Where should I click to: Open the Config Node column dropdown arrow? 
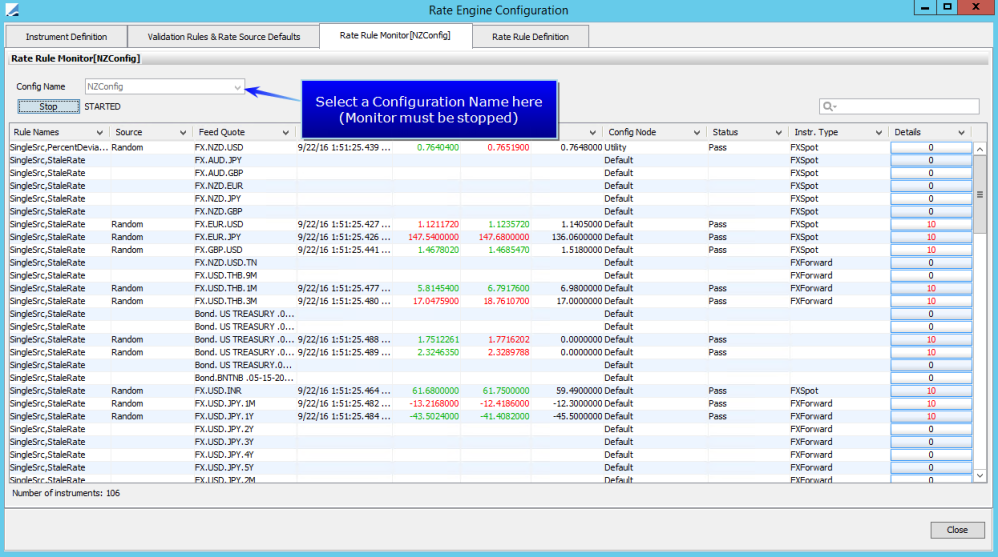697,132
